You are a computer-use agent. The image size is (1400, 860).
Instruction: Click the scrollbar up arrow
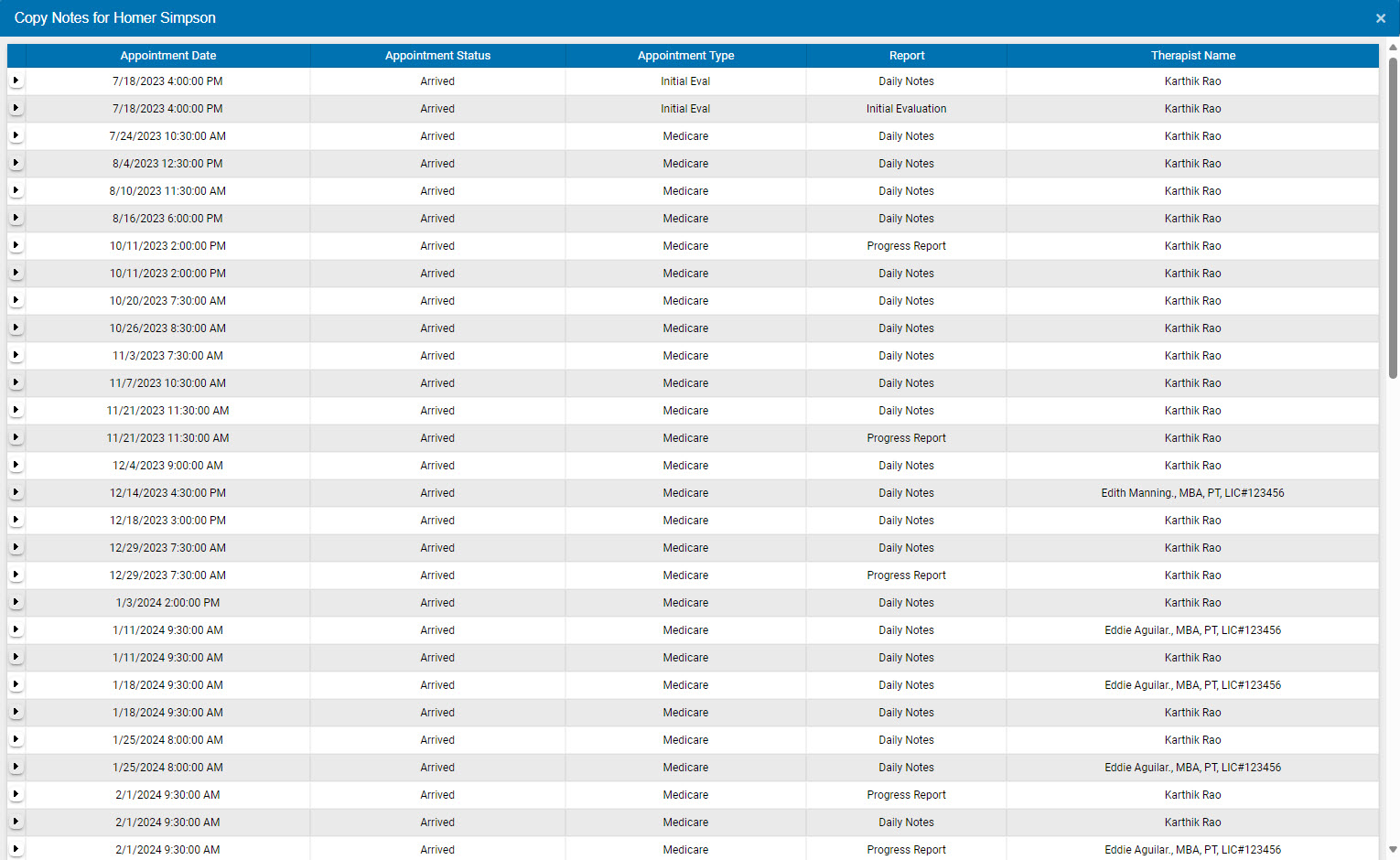(1393, 48)
